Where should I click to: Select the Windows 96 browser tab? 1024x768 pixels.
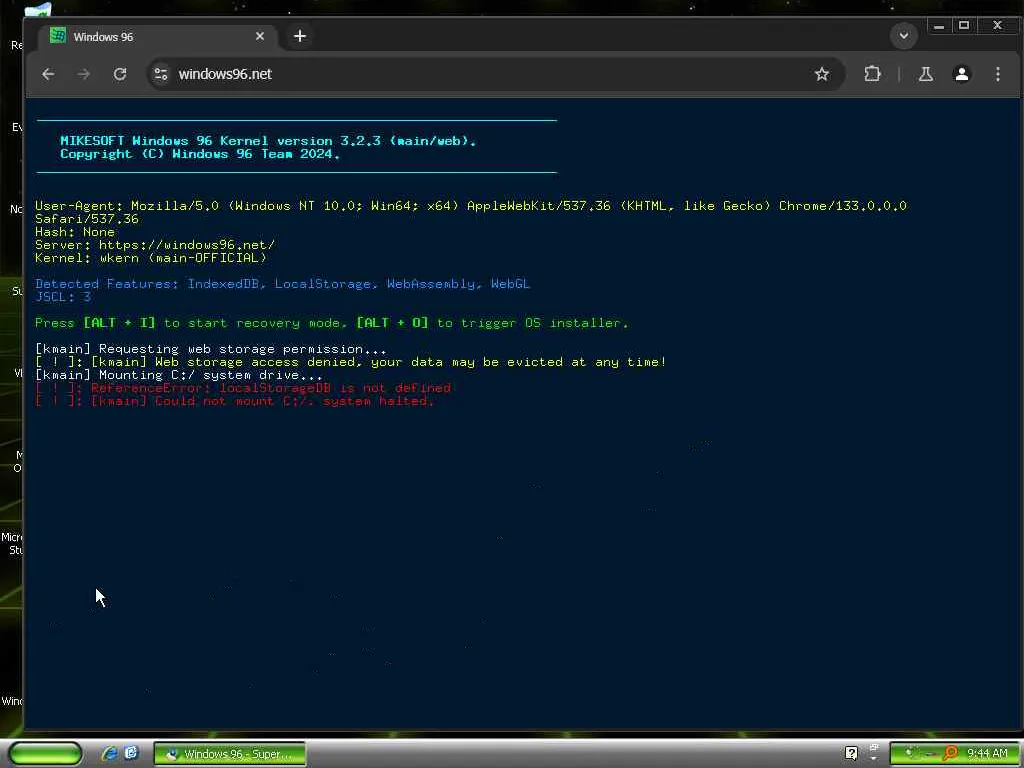[x=159, y=36]
